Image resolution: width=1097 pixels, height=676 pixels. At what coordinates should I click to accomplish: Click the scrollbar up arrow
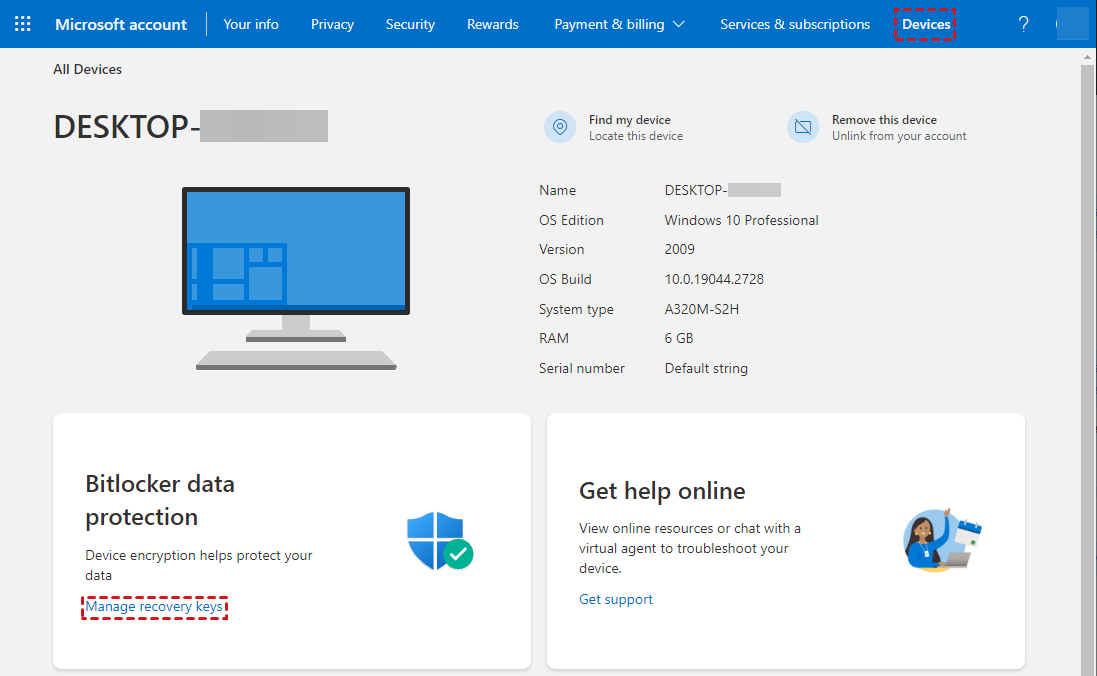tap(1087, 57)
